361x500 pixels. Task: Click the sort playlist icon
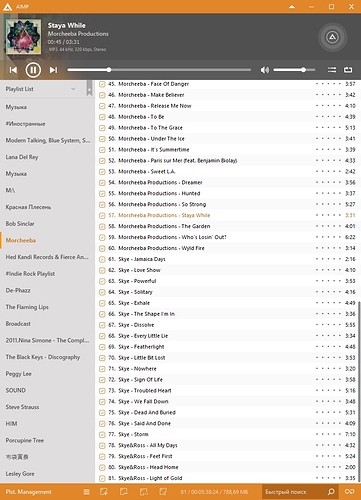pyautogui.click(x=144, y=492)
